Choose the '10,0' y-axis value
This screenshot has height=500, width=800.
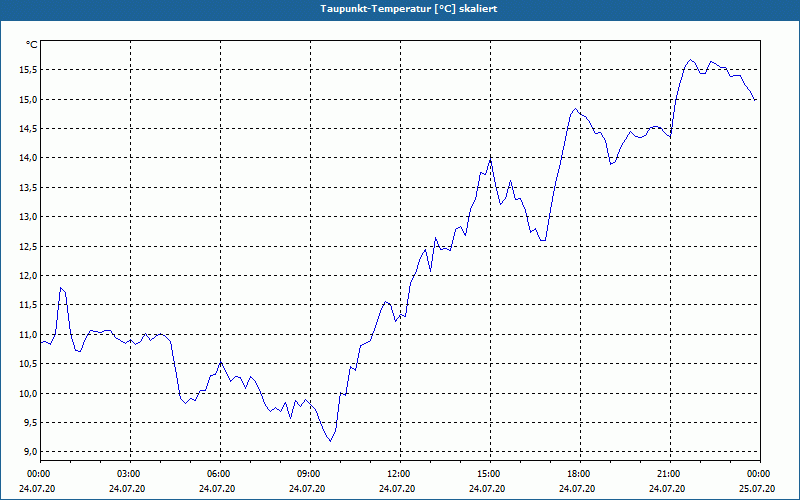point(28,393)
